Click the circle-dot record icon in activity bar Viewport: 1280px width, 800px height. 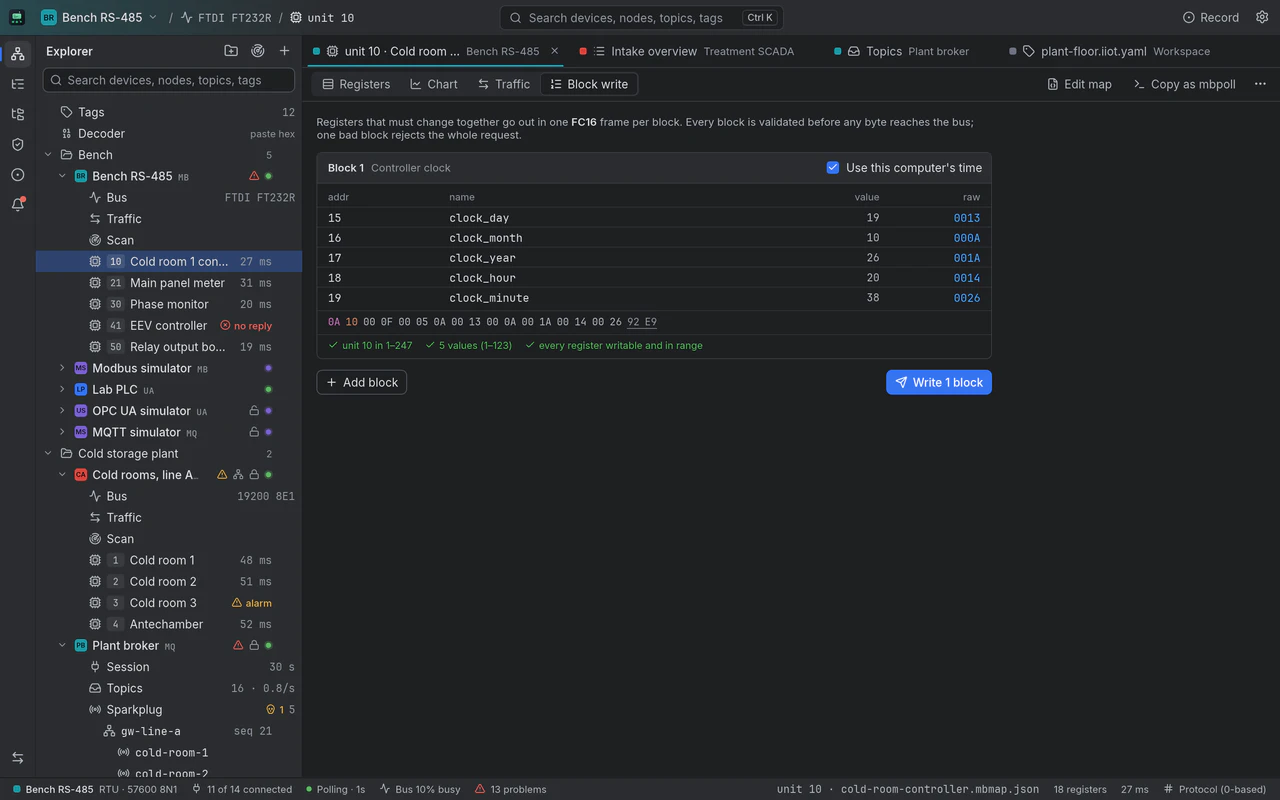(x=17, y=174)
